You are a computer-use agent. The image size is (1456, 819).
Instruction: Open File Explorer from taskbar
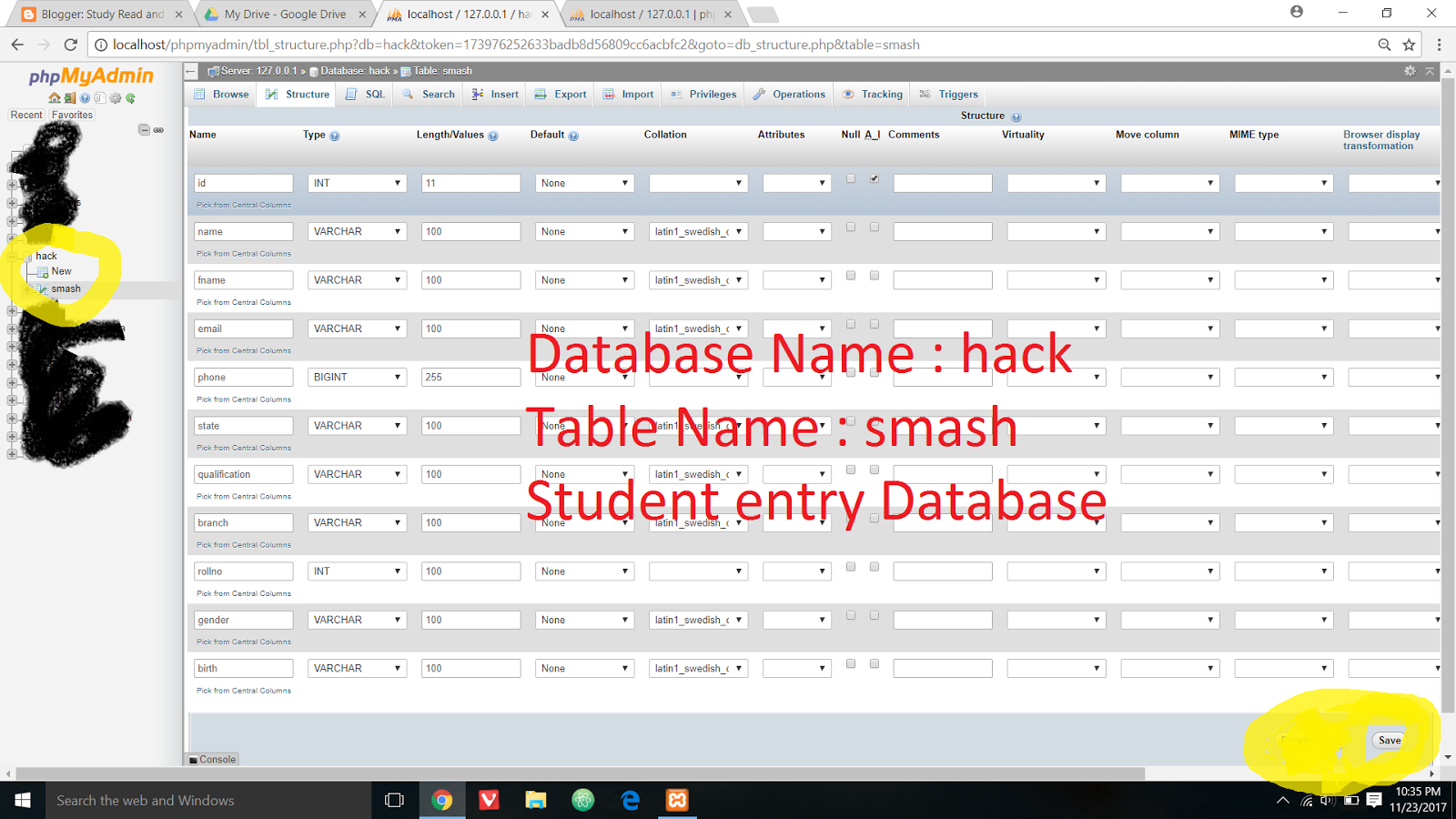[x=536, y=800]
